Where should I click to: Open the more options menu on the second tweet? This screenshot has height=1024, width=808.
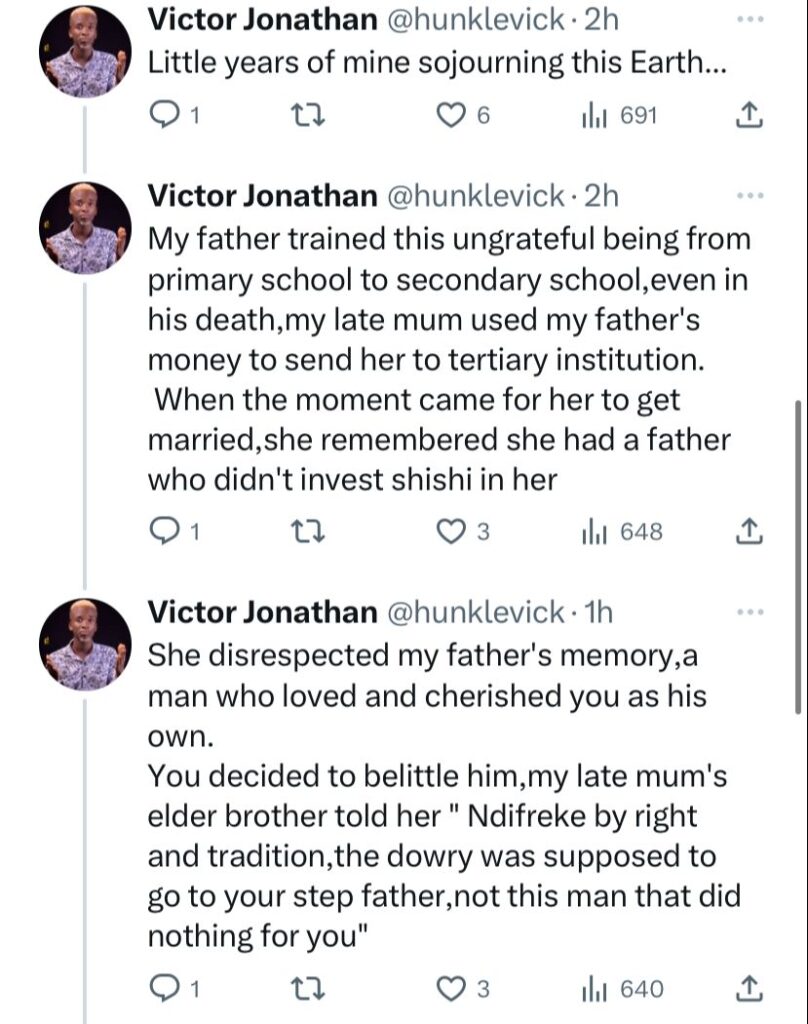[x=749, y=197]
